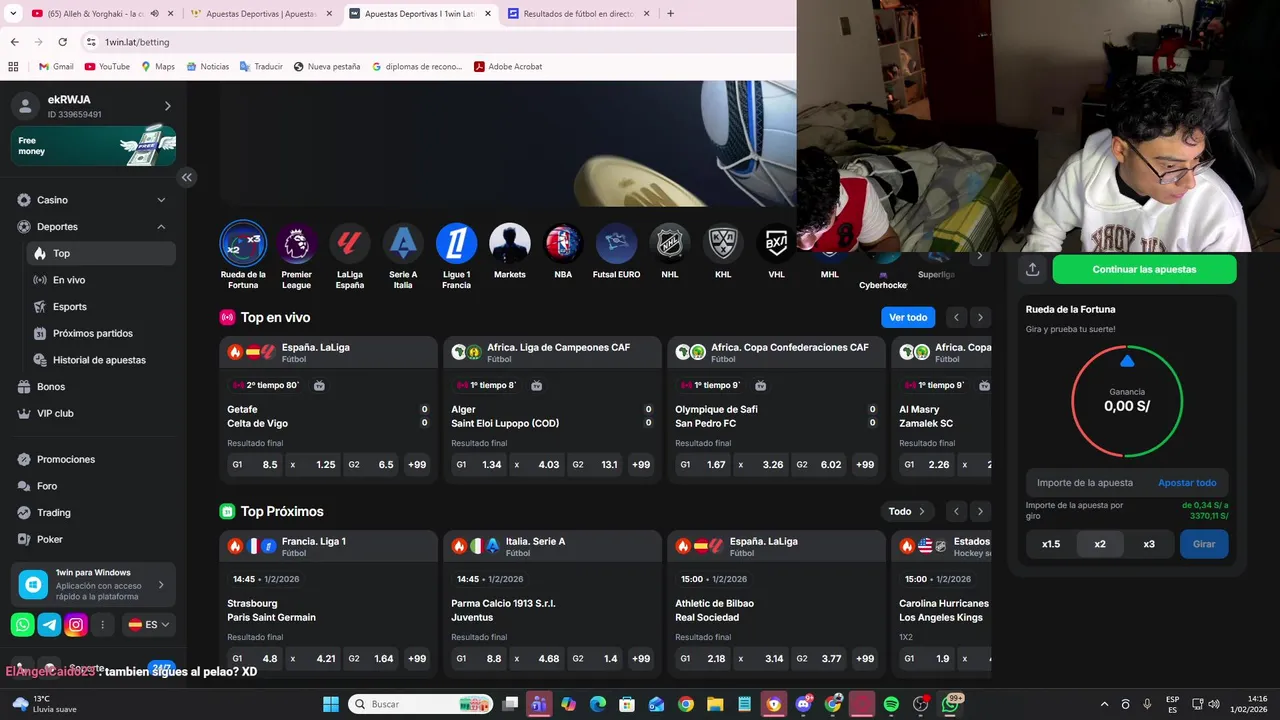Show +99 markets for Alger match
The image size is (1280, 720).
coord(641,464)
